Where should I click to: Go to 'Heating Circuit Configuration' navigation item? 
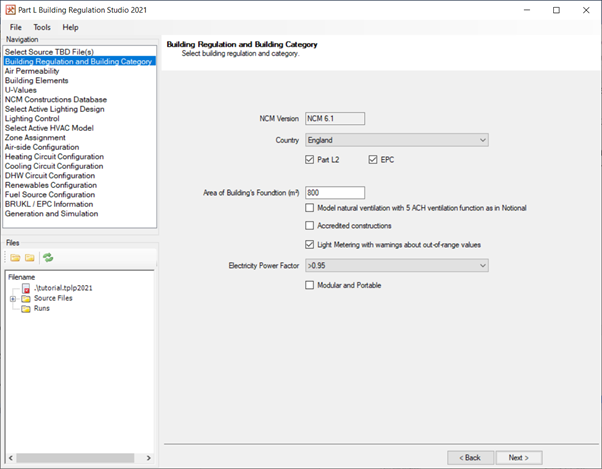54,157
